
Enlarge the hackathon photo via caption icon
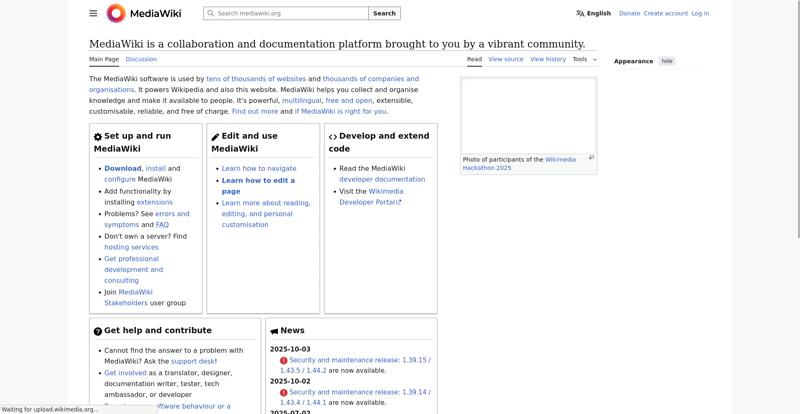coord(591,157)
